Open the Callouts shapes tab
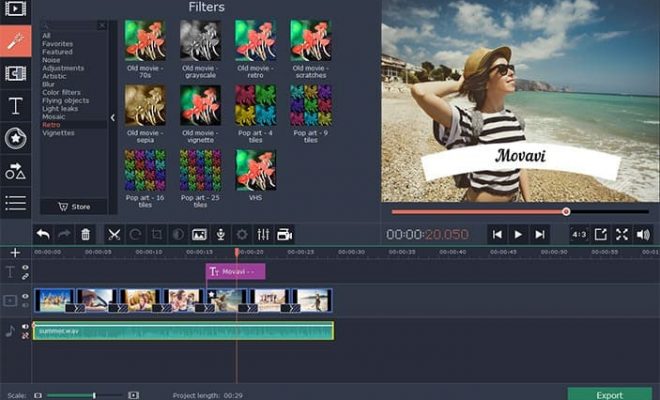 tap(15, 171)
